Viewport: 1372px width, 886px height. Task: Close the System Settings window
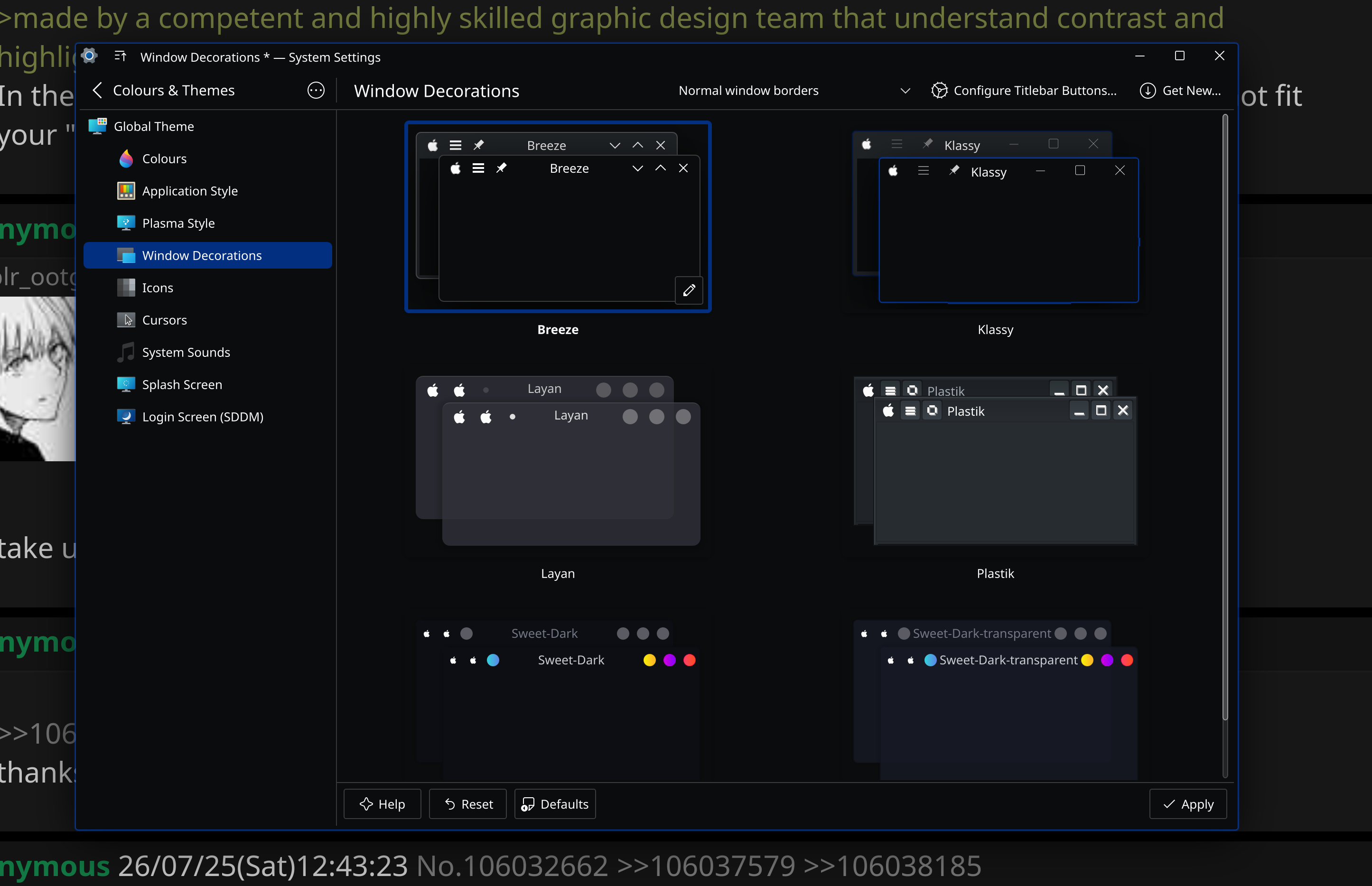[x=1219, y=56]
